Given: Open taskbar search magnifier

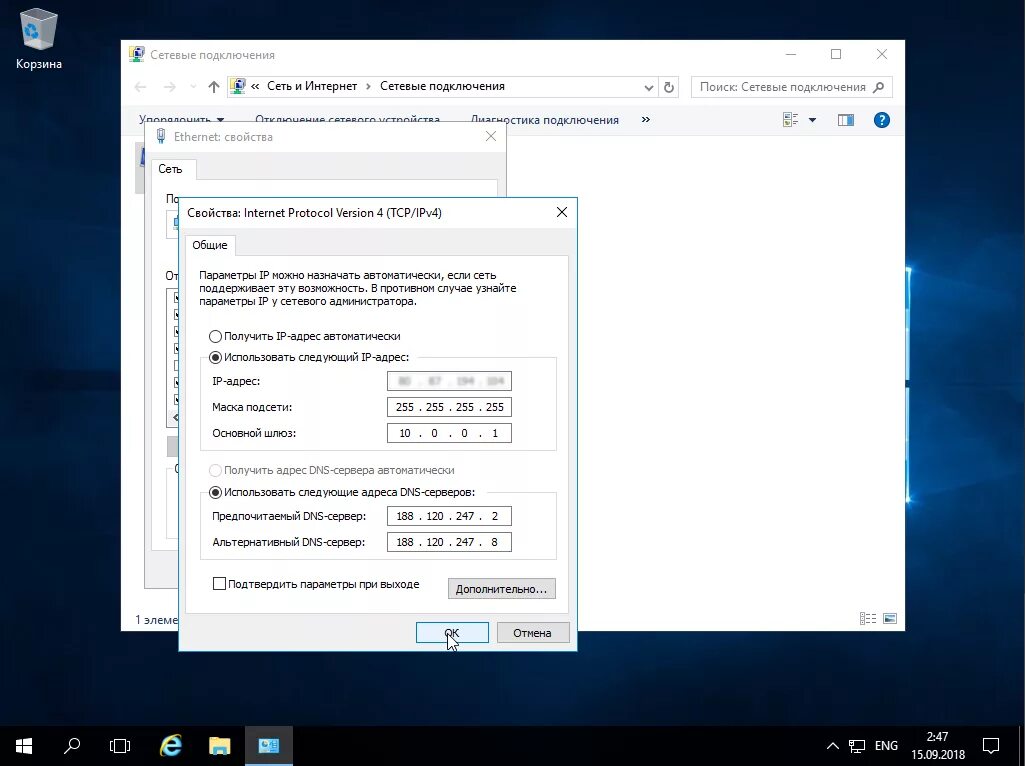Looking at the screenshot, I should (x=72, y=746).
